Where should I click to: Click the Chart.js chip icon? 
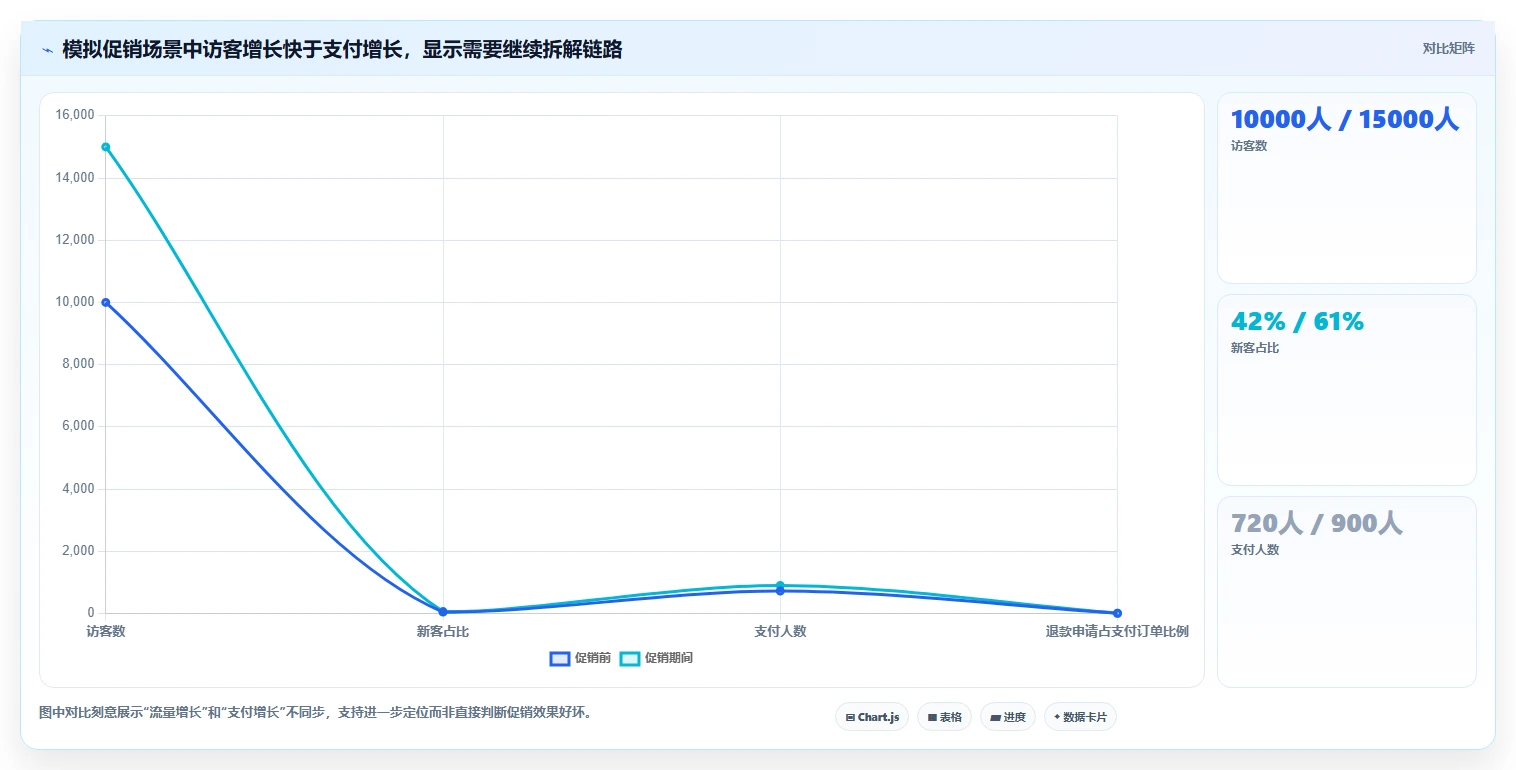(850, 717)
